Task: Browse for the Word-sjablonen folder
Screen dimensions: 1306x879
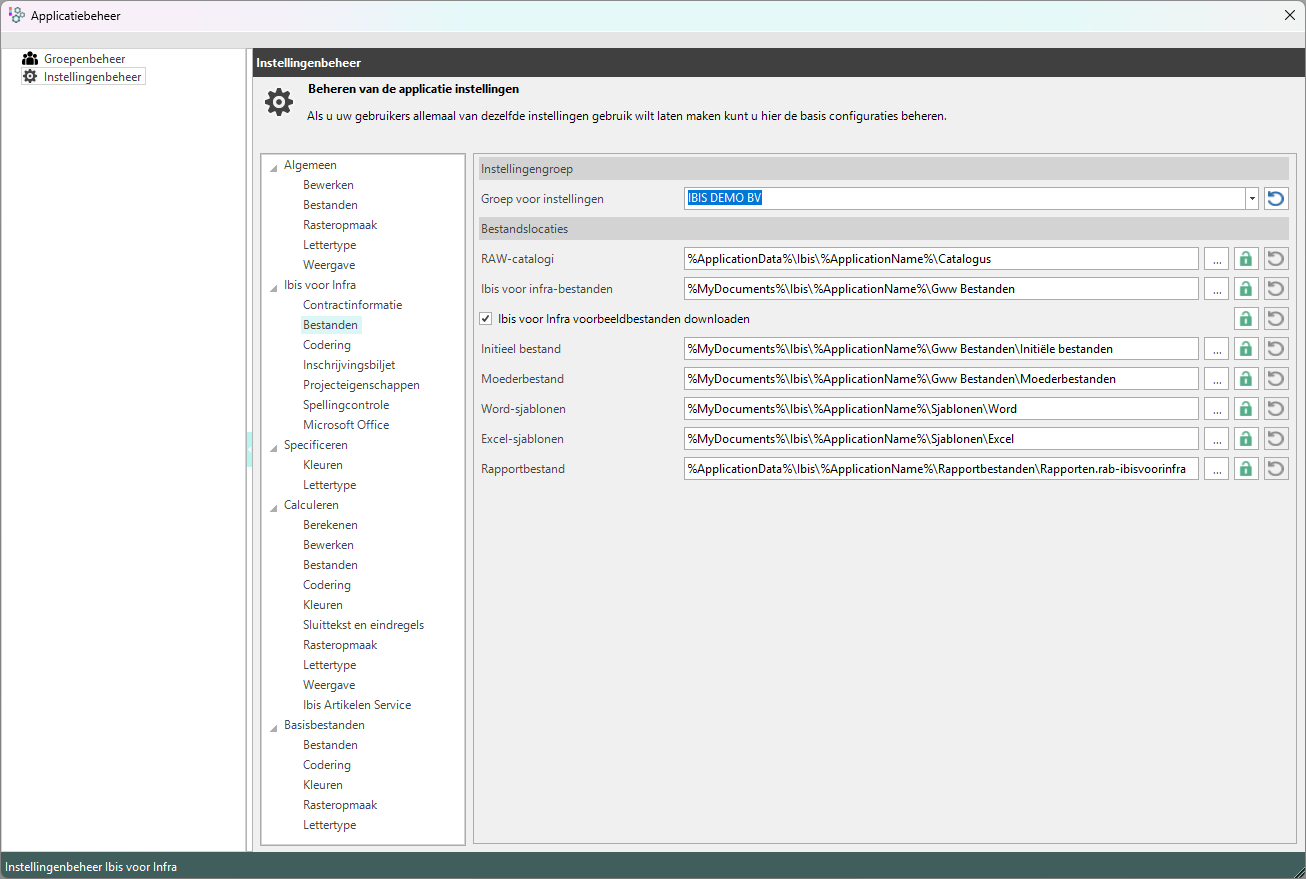Action: point(1216,409)
